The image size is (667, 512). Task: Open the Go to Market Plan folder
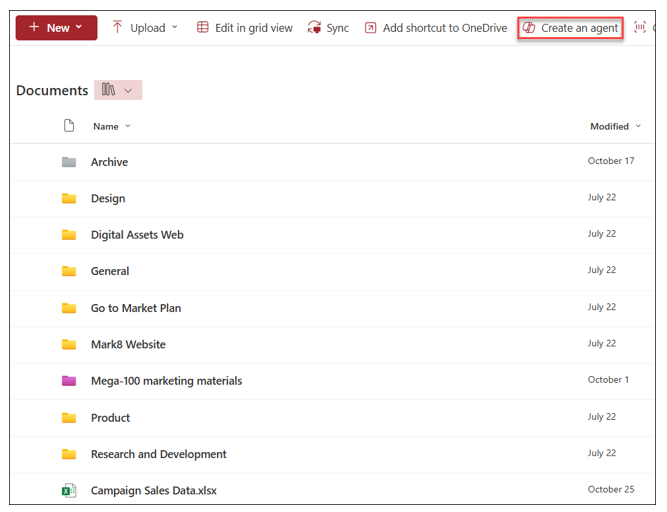click(136, 308)
